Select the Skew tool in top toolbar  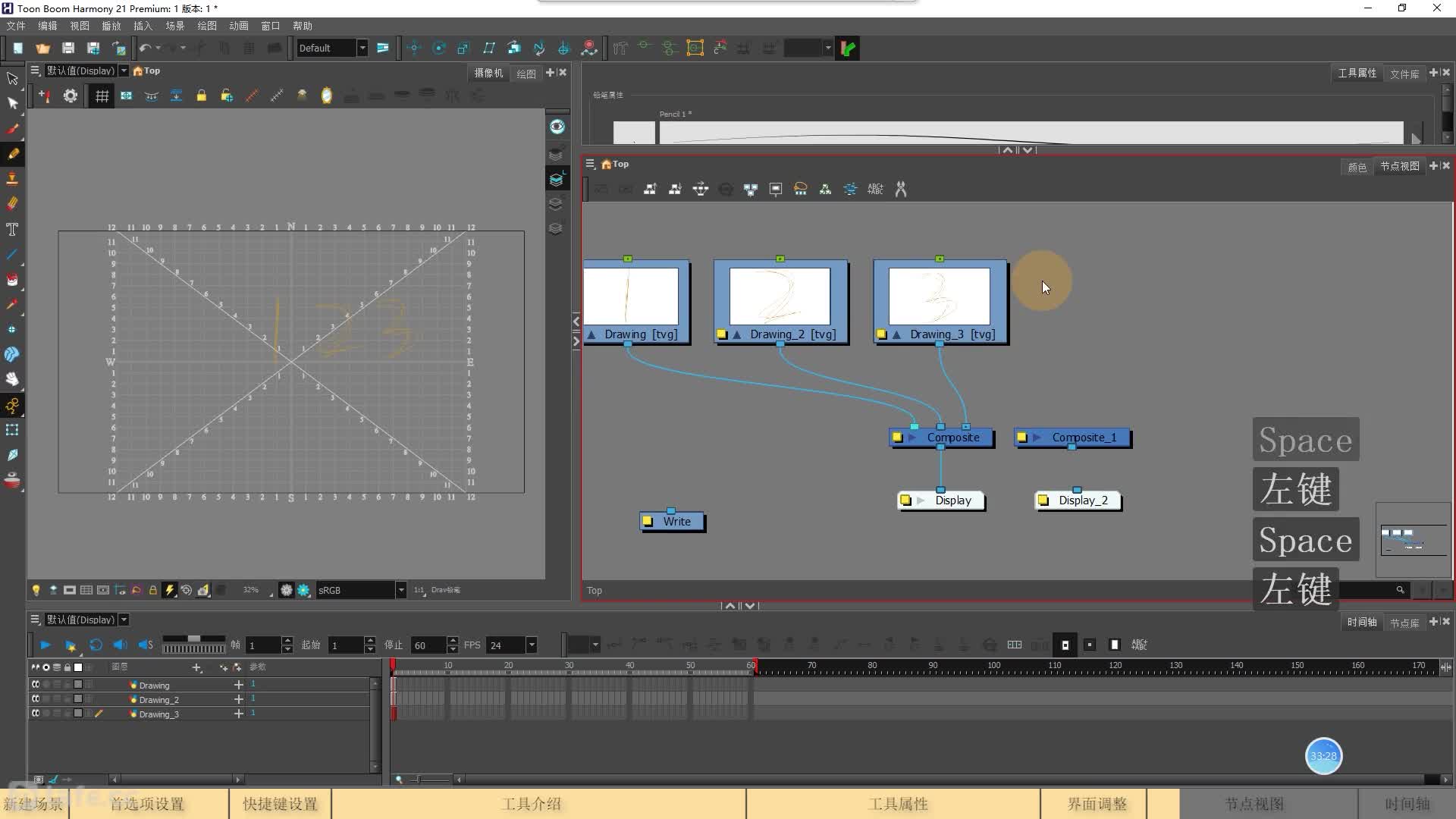(489, 48)
